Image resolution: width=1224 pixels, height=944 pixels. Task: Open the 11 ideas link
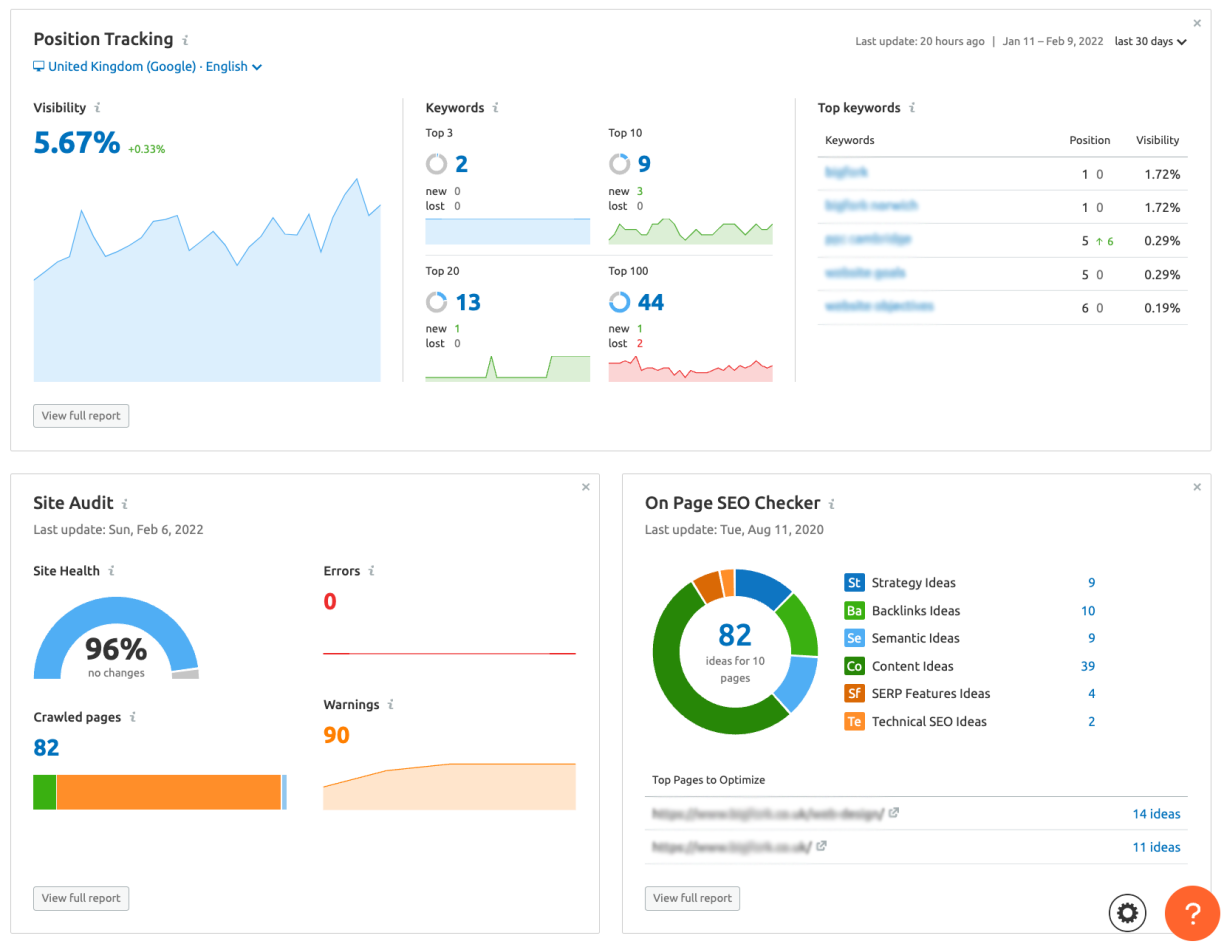click(x=1156, y=847)
